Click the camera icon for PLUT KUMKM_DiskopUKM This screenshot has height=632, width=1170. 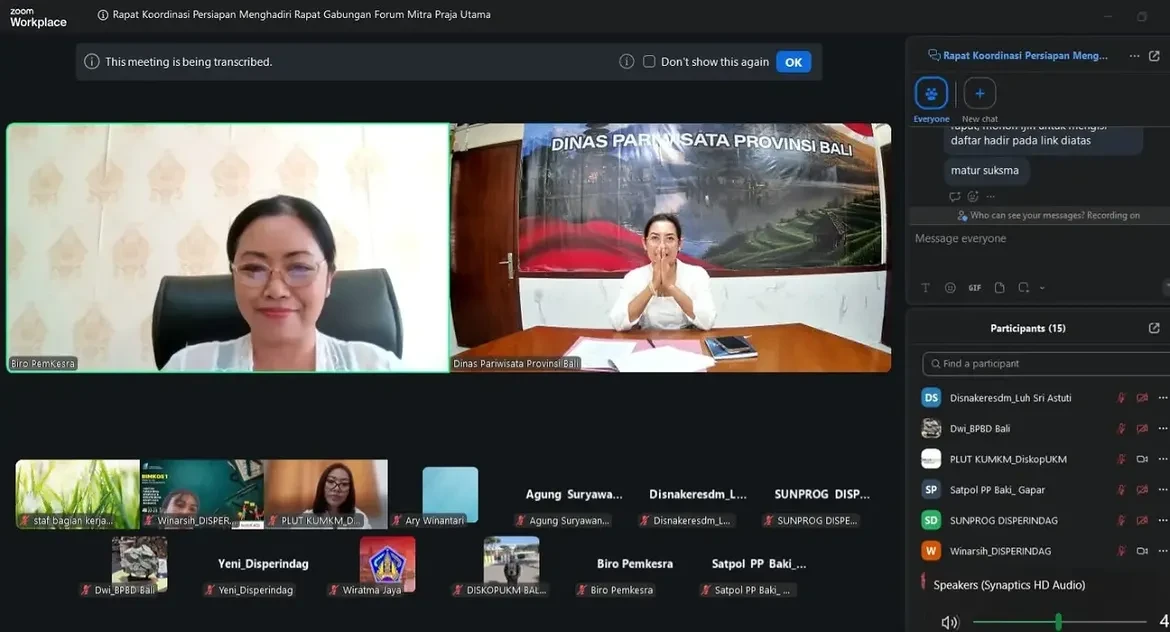point(1142,460)
